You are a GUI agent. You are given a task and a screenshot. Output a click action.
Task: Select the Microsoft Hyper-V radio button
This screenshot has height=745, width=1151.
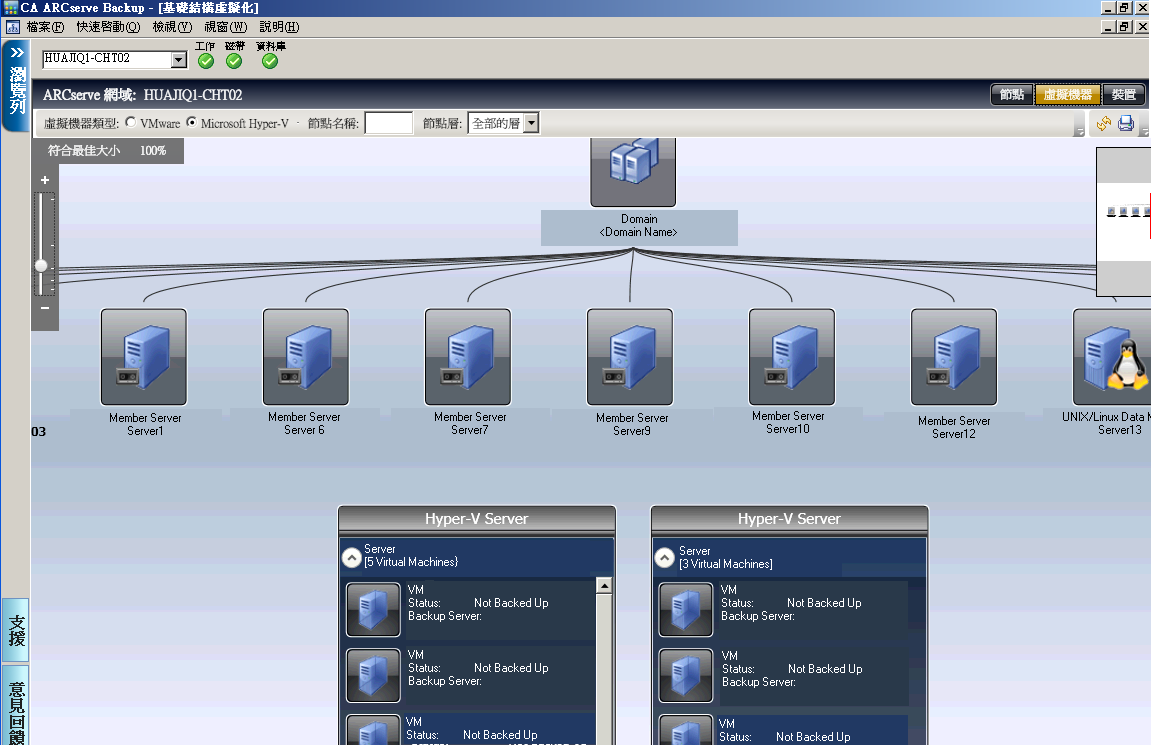[192, 123]
